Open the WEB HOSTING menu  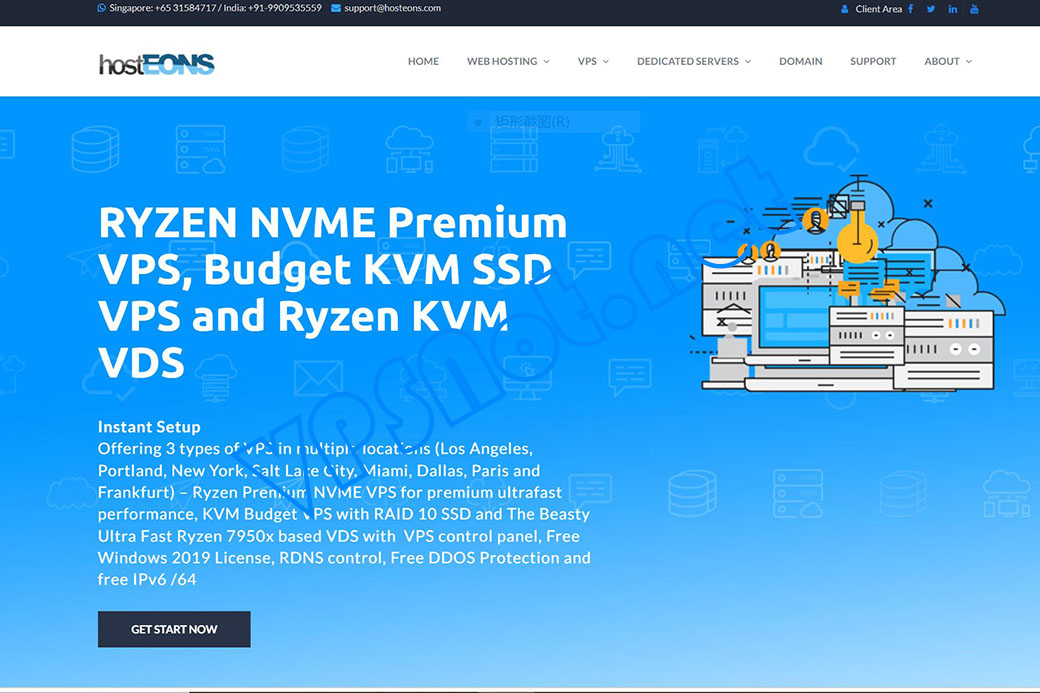(502, 61)
